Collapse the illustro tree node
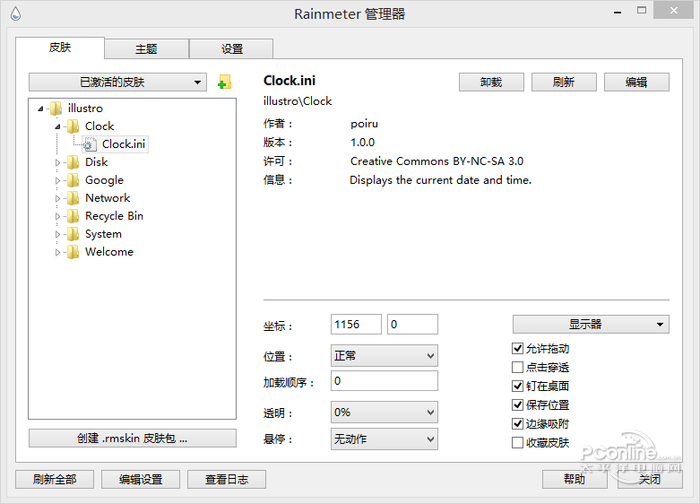This screenshot has height=504, width=700. [x=41, y=108]
